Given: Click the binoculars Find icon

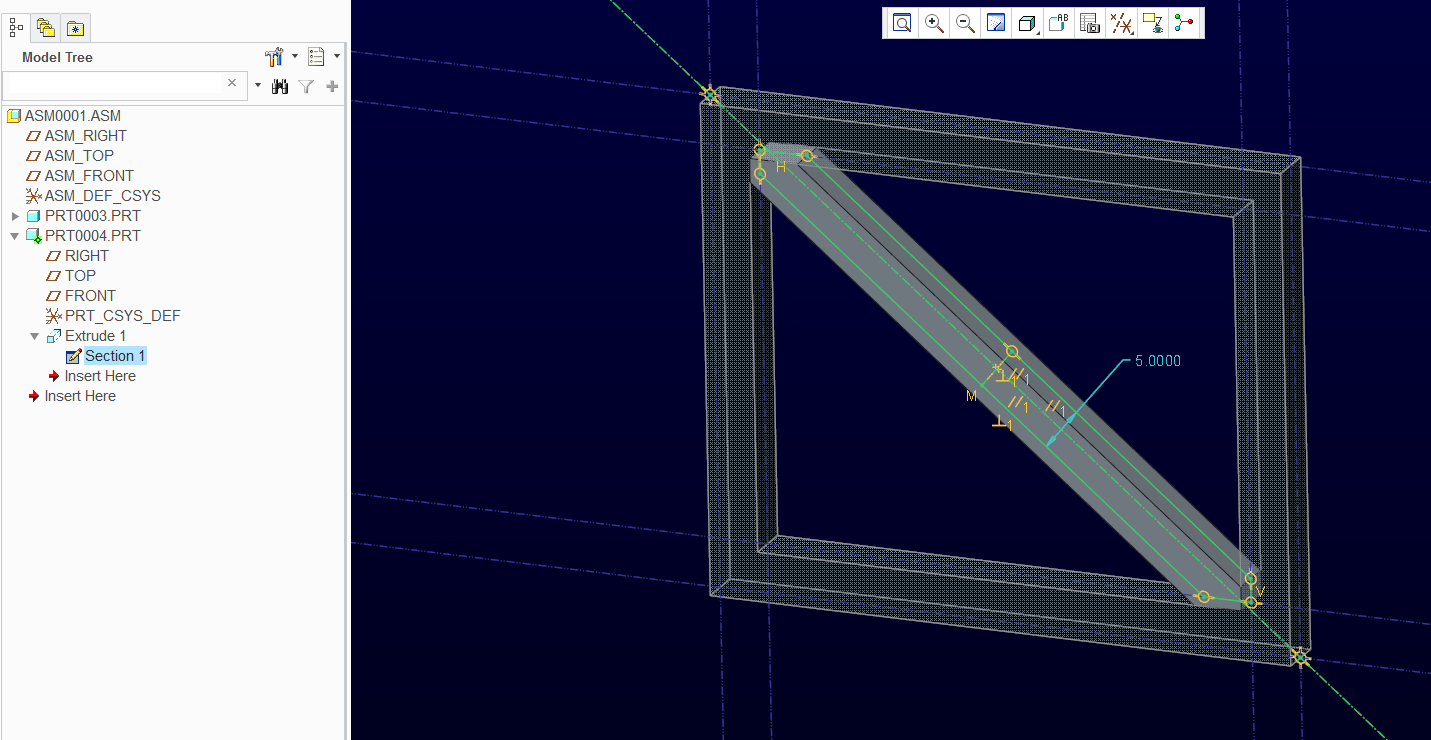Looking at the screenshot, I should click(280, 87).
